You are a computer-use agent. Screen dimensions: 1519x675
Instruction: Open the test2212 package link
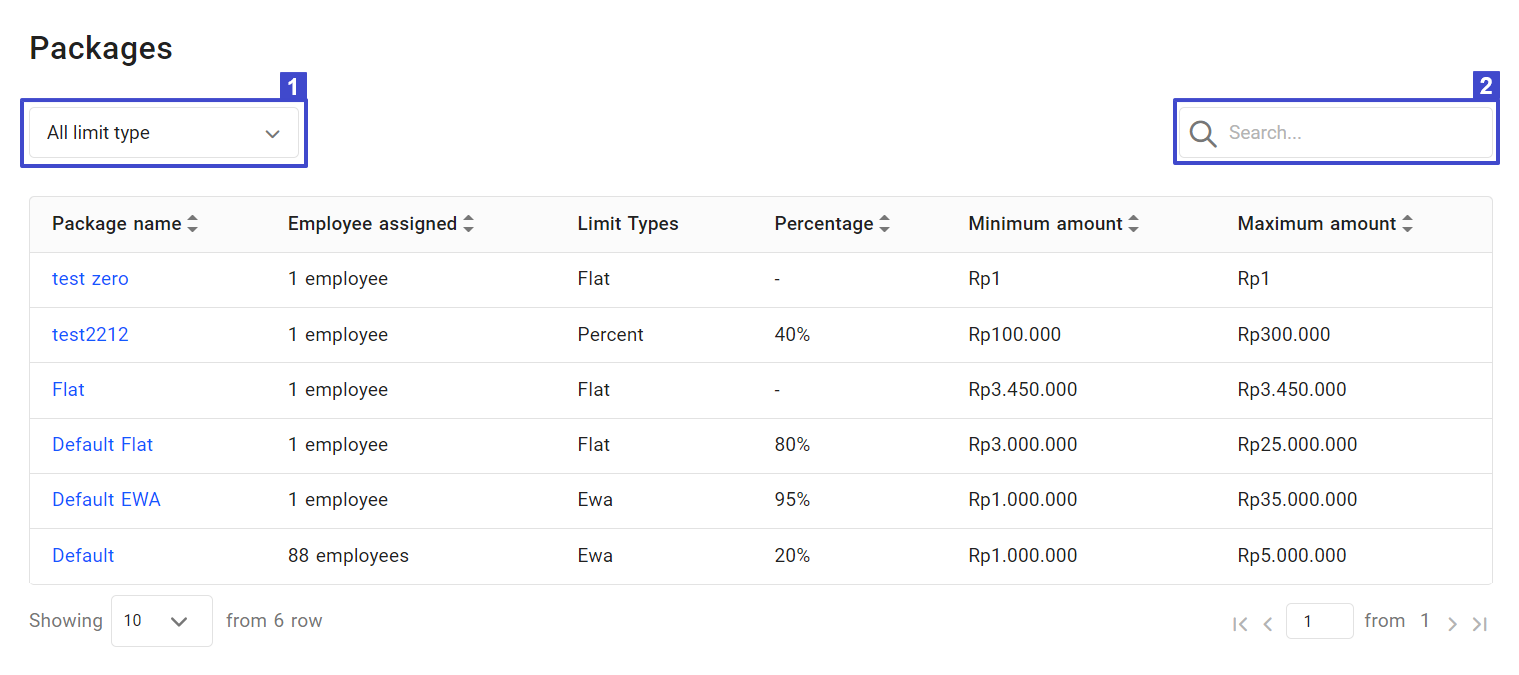90,335
